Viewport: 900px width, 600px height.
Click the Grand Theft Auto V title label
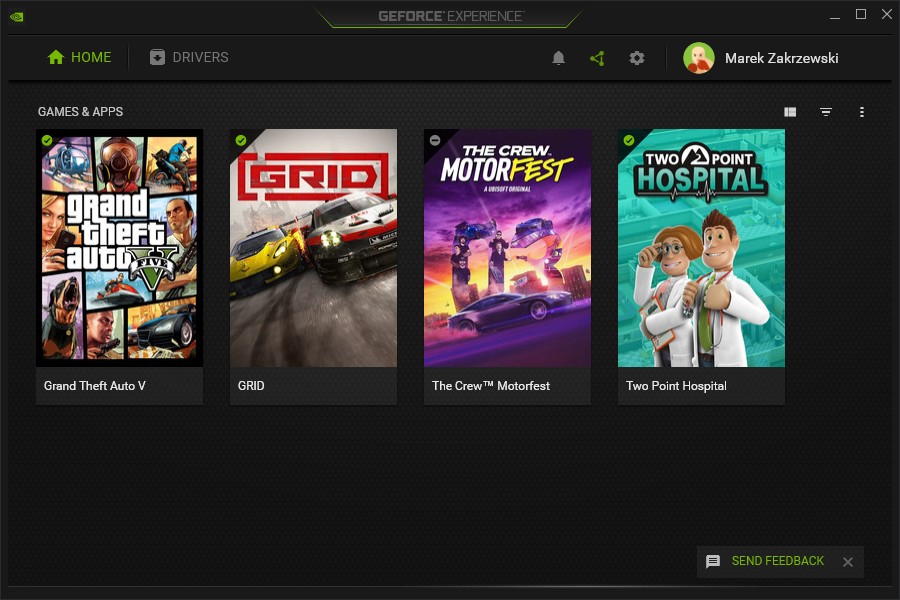(95, 386)
